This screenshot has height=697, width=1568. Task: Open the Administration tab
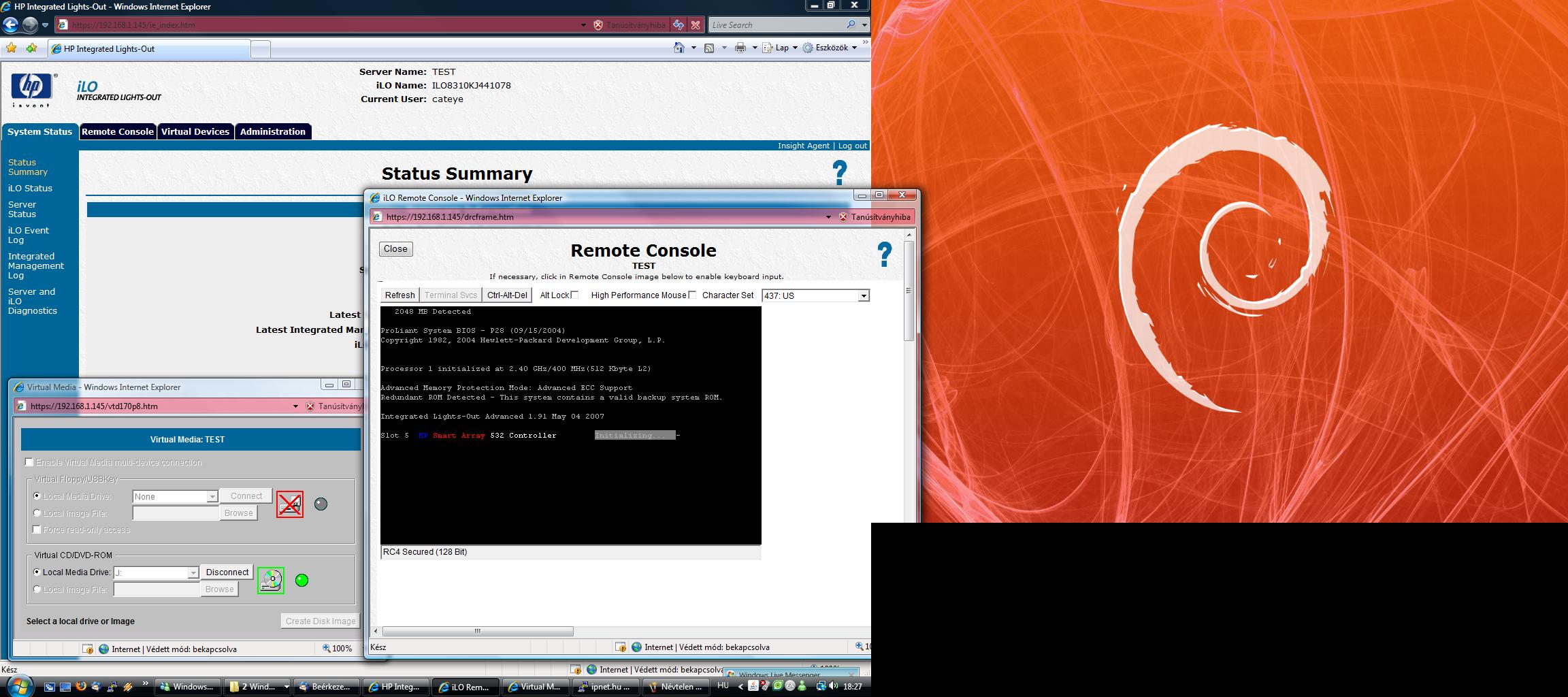click(272, 131)
